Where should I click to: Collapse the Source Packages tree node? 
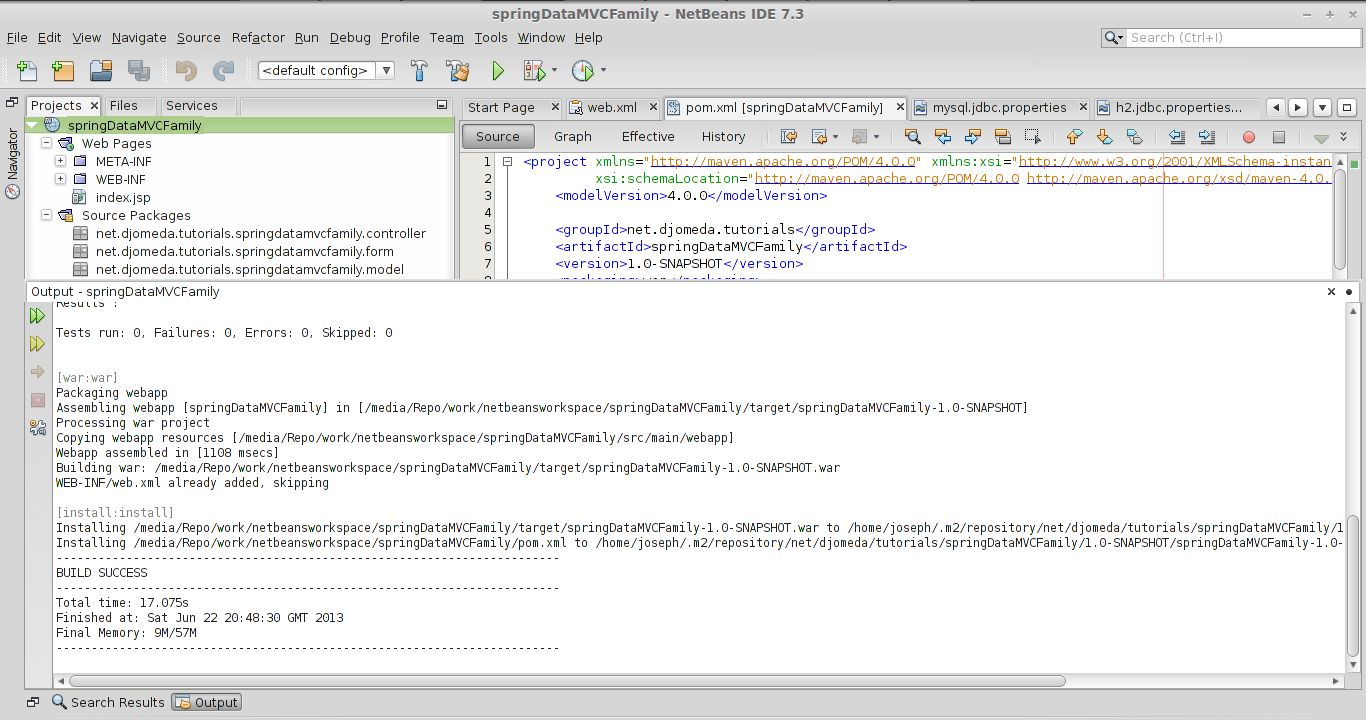(46, 215)
